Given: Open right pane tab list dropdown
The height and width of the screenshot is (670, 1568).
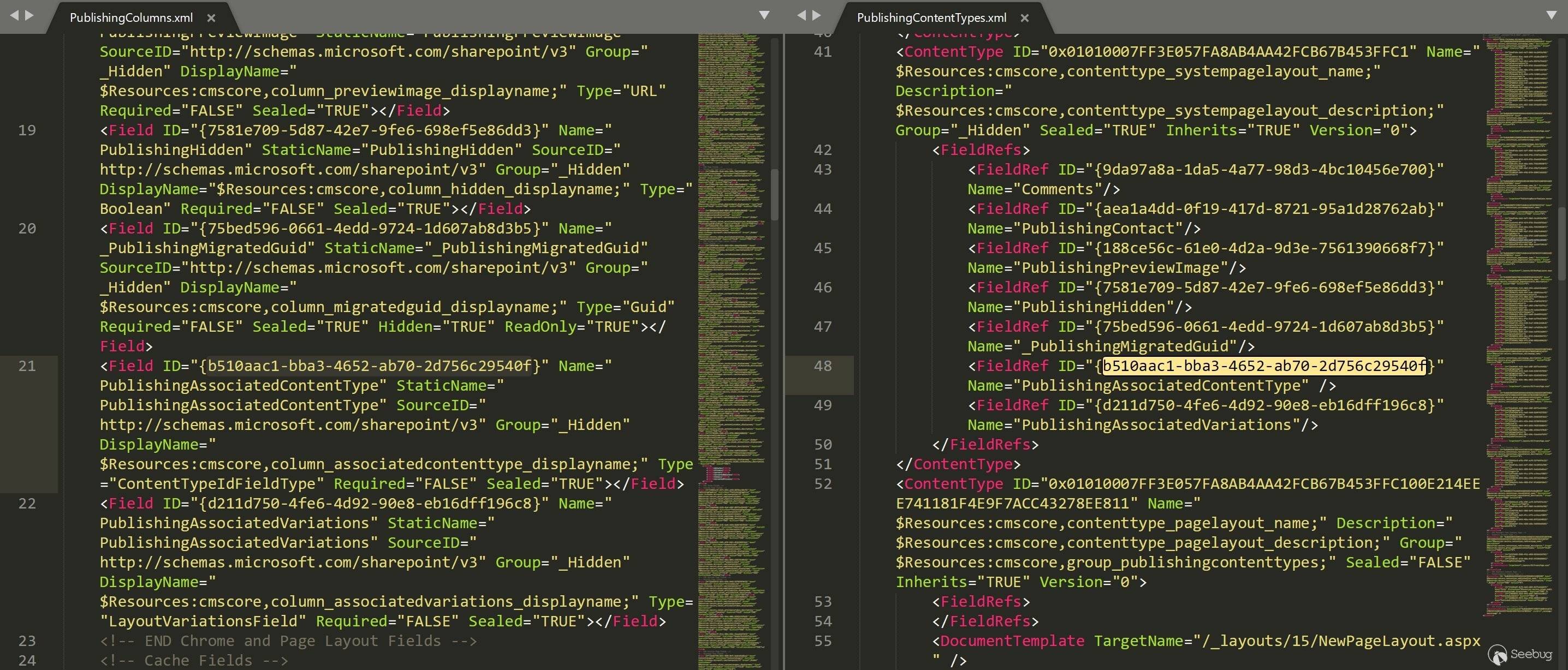Looking at the screenshot, I should (1552, 15).
